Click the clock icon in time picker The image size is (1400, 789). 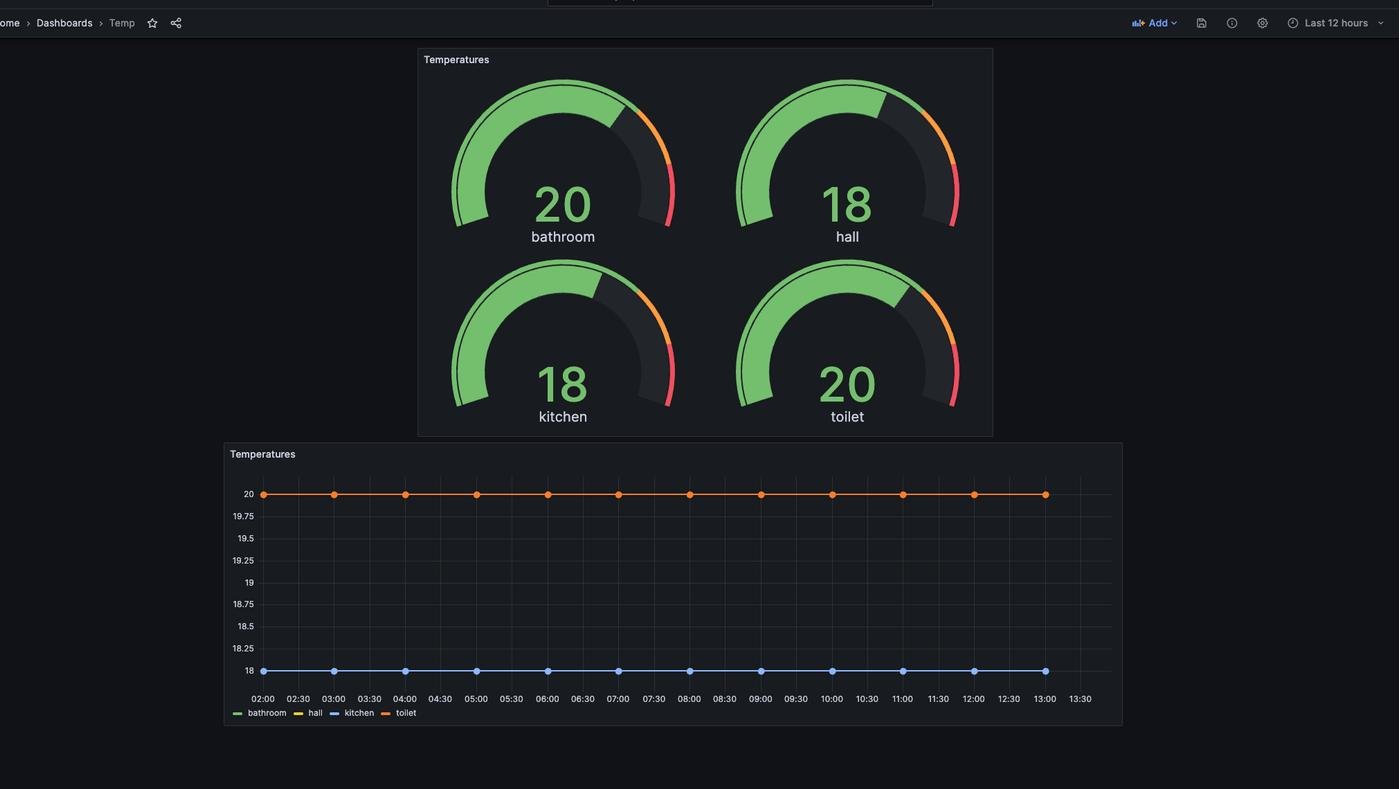[1293, 23]
